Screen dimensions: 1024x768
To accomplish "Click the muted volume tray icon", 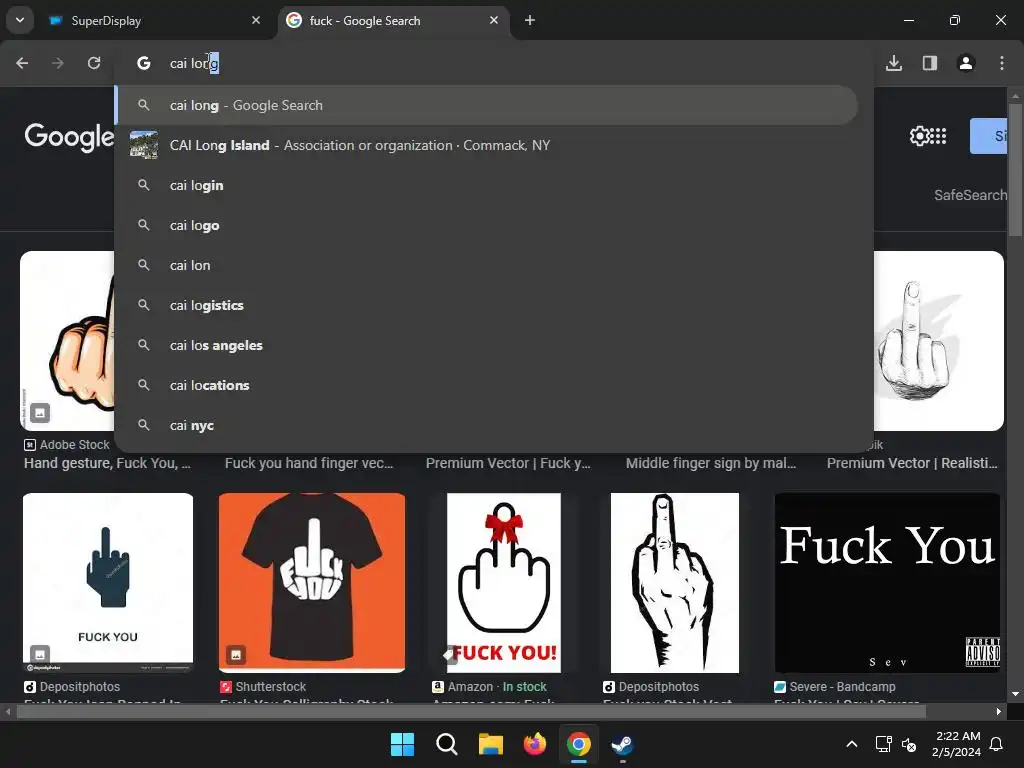I will pyautogui.click(x=908, y=744).
